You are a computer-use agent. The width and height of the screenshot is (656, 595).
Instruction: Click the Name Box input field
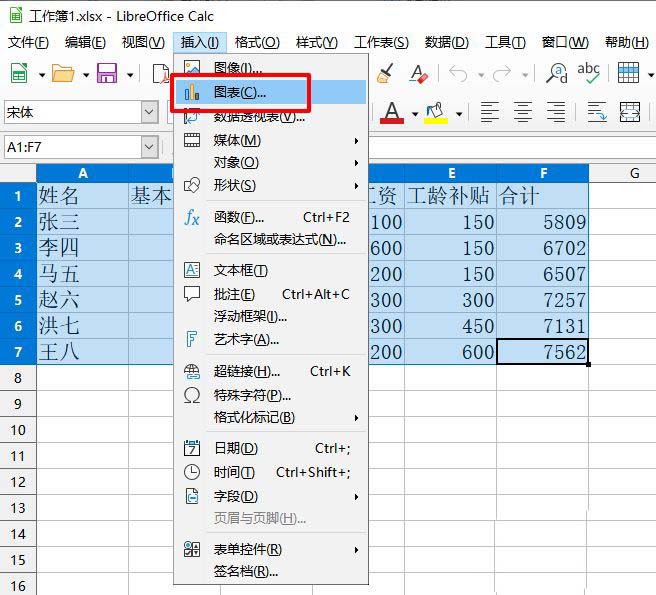tap(73, 147)
